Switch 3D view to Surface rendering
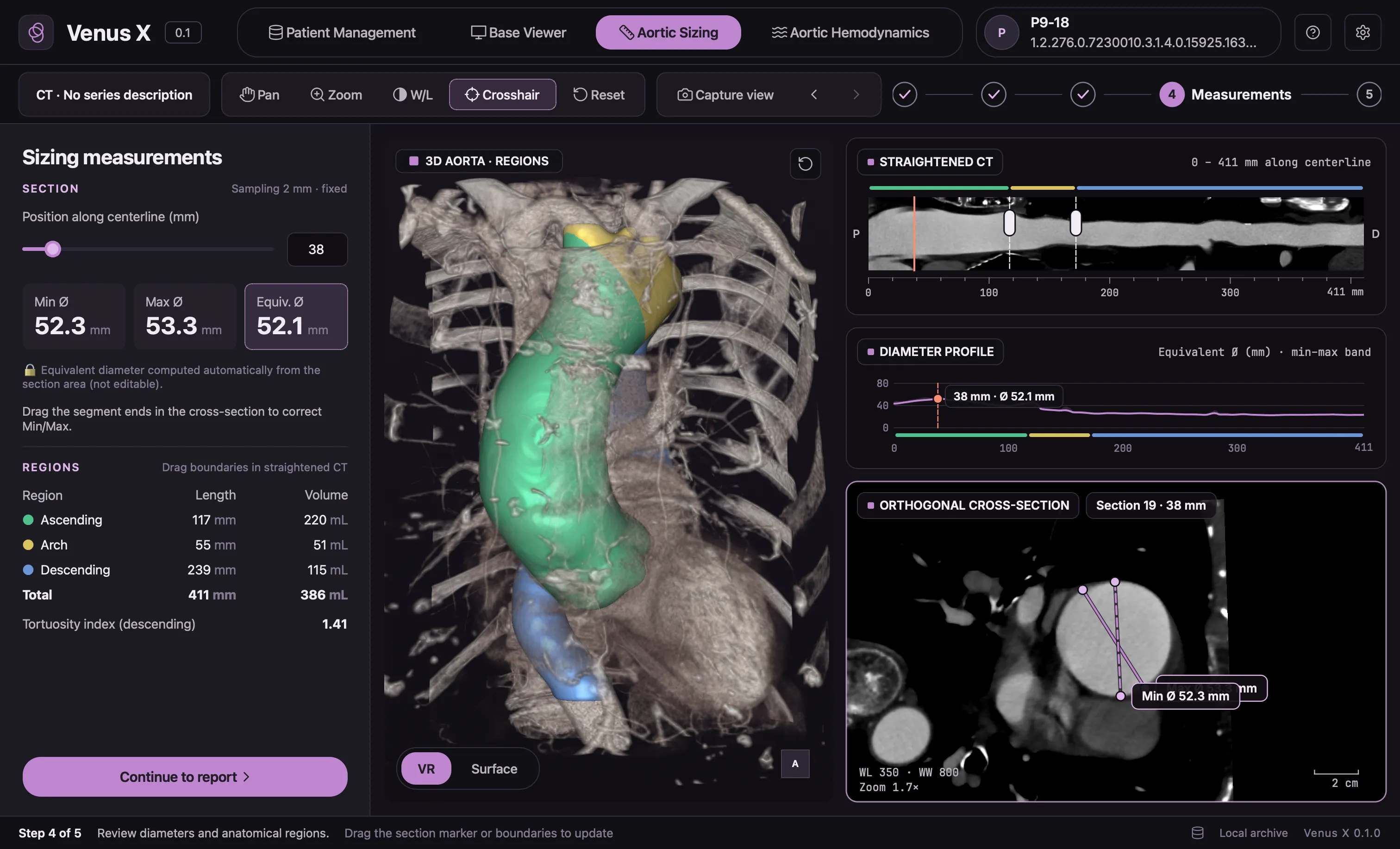This screenshot has width=1400, height=849. coord(494,768)
